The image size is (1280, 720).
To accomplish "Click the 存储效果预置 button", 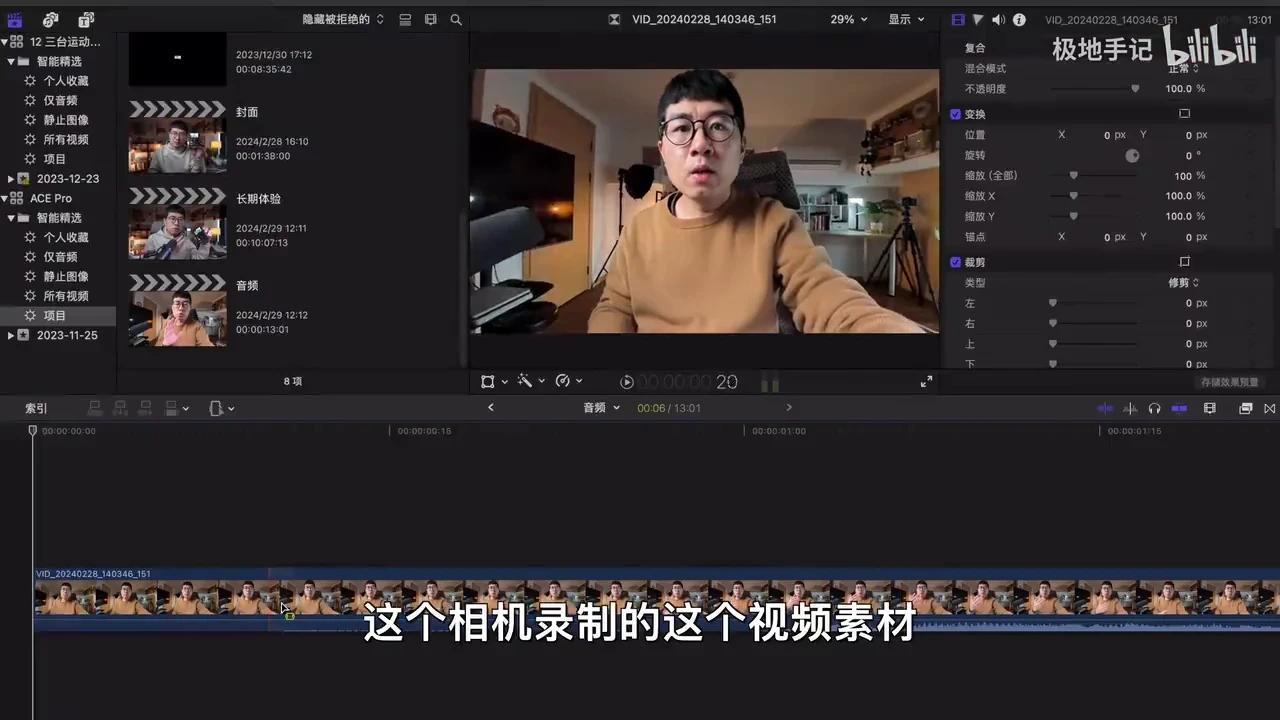I will [1230, 382].
